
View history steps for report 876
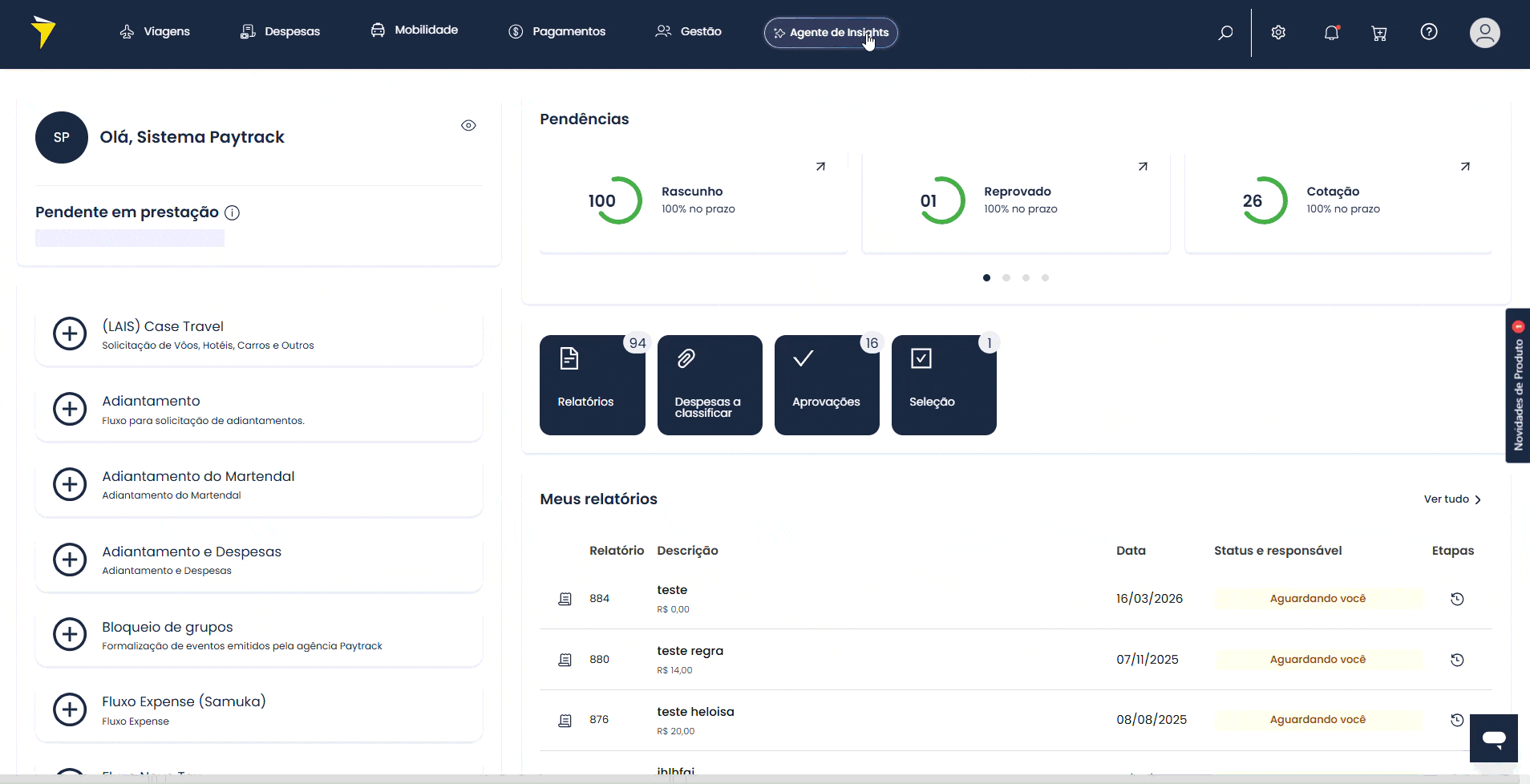click(1457, 720)
